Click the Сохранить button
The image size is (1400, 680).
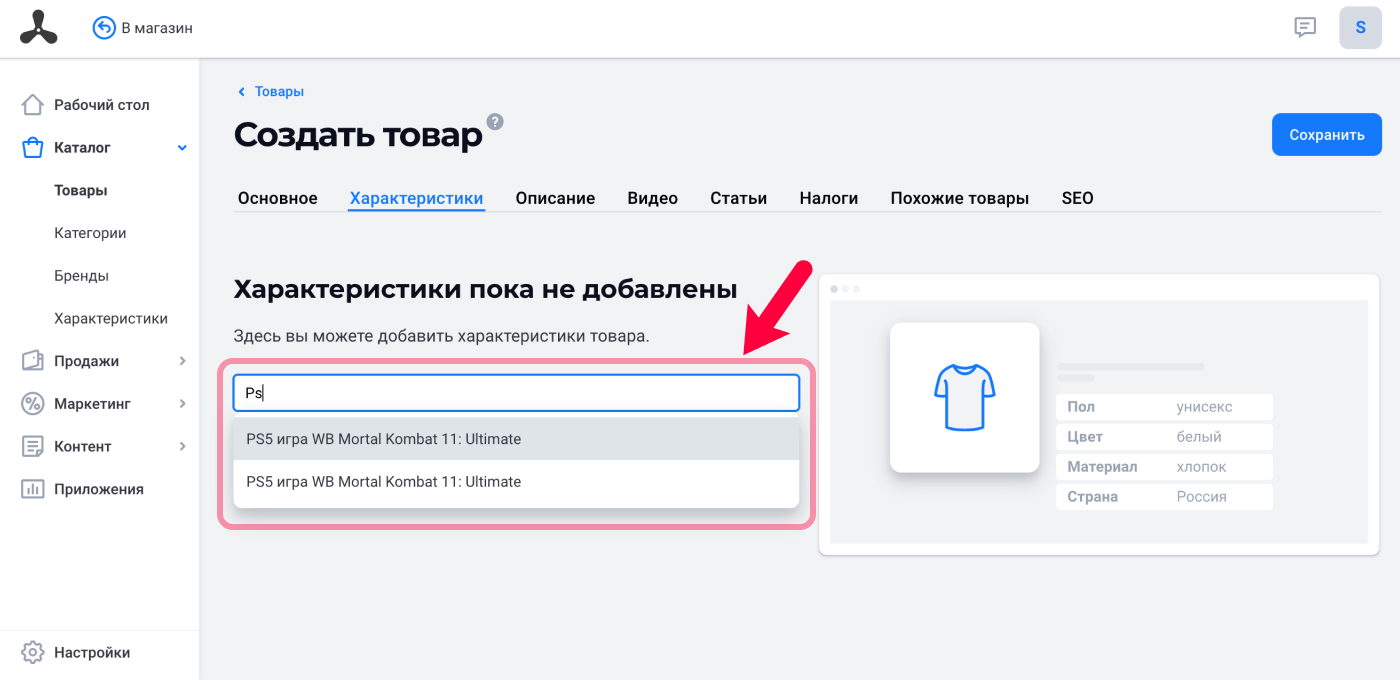pos(1326,135)
